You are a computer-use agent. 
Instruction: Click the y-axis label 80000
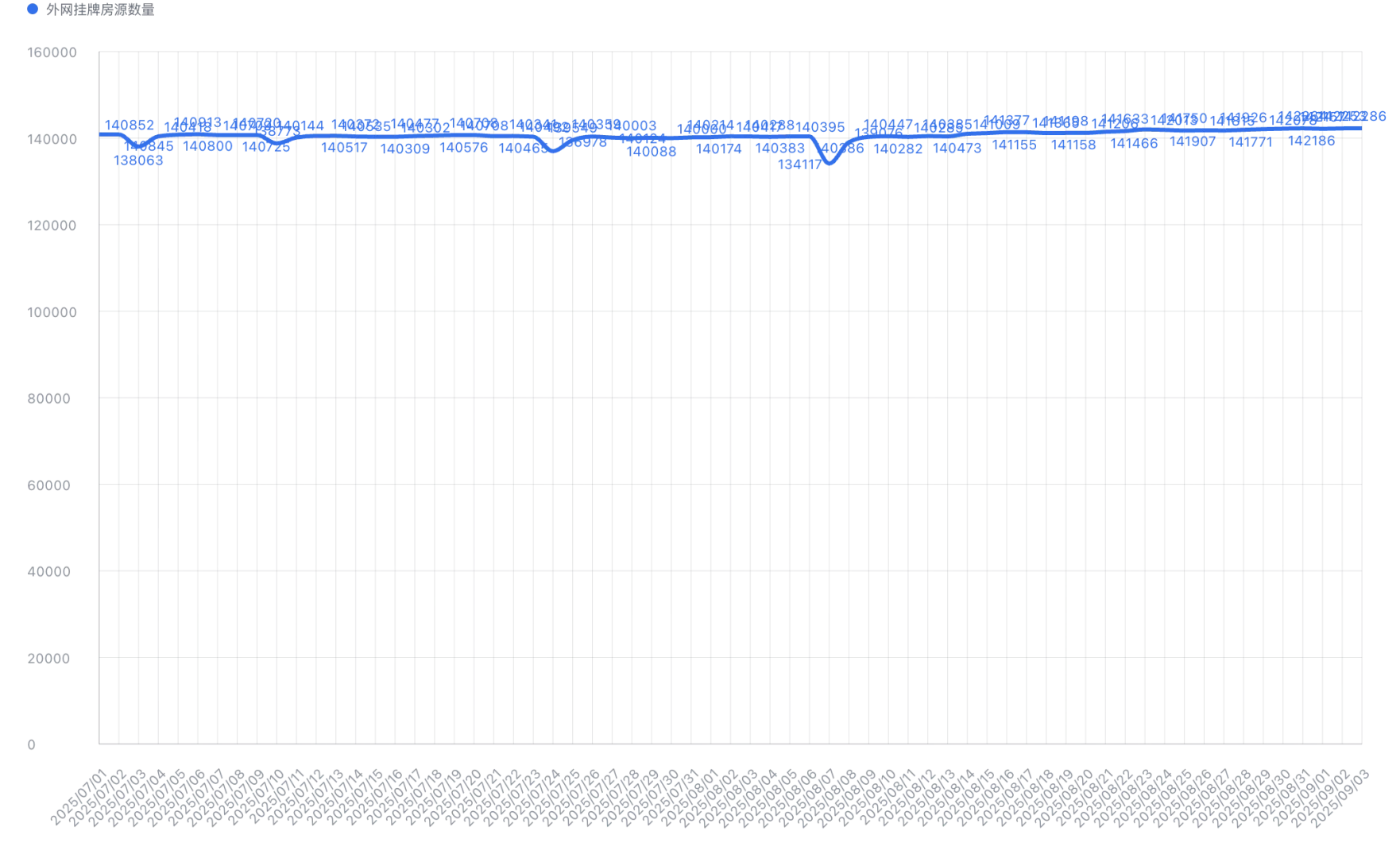click(48, 399)
